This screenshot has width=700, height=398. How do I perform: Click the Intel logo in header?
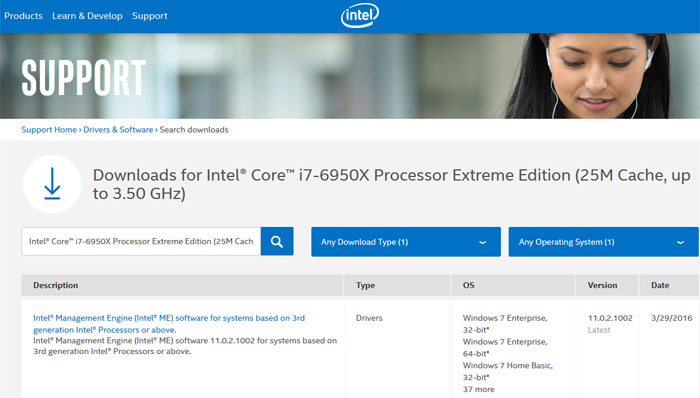point(360,16)
